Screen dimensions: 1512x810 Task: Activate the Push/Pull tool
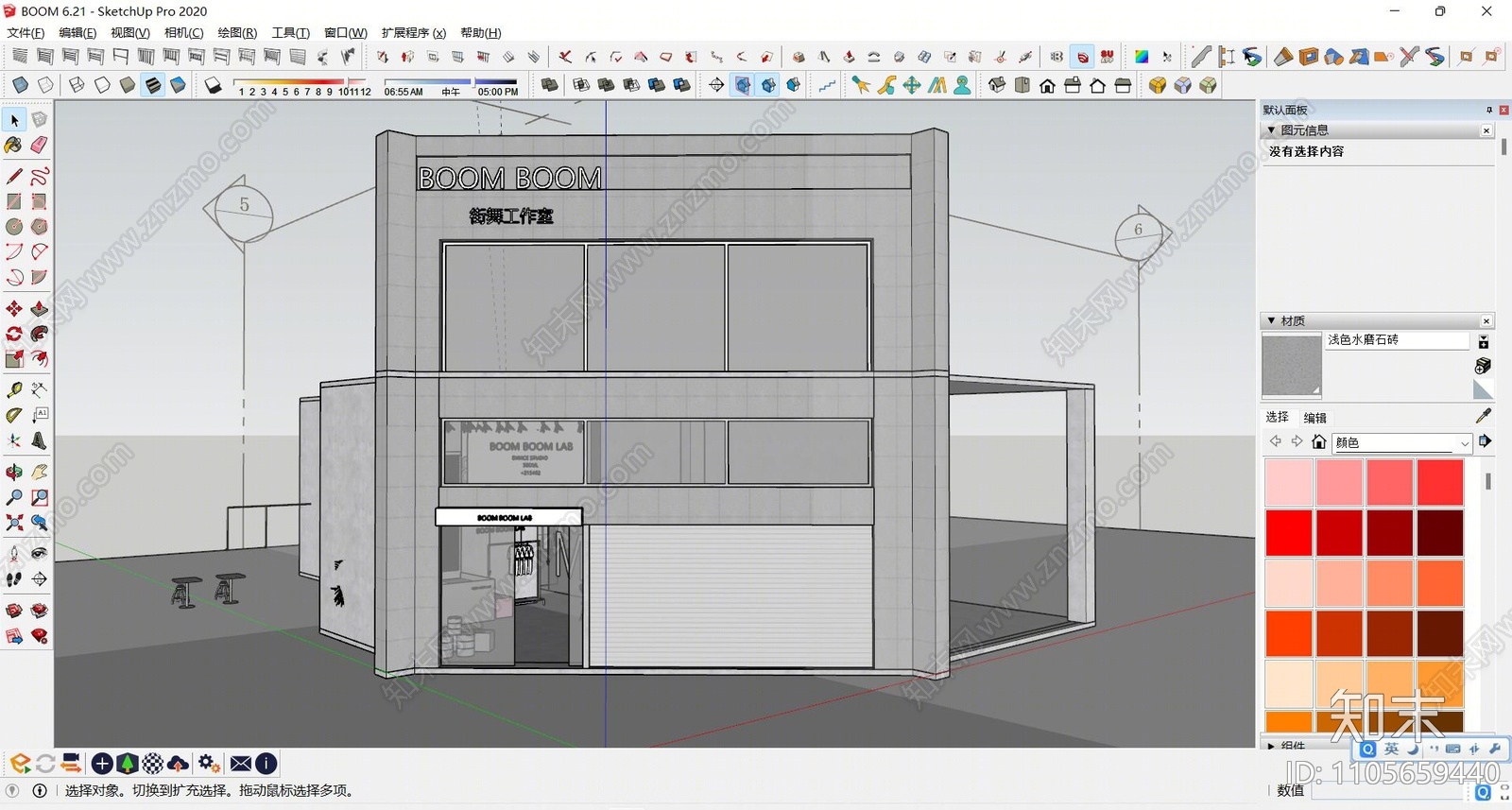pos(39,308)
